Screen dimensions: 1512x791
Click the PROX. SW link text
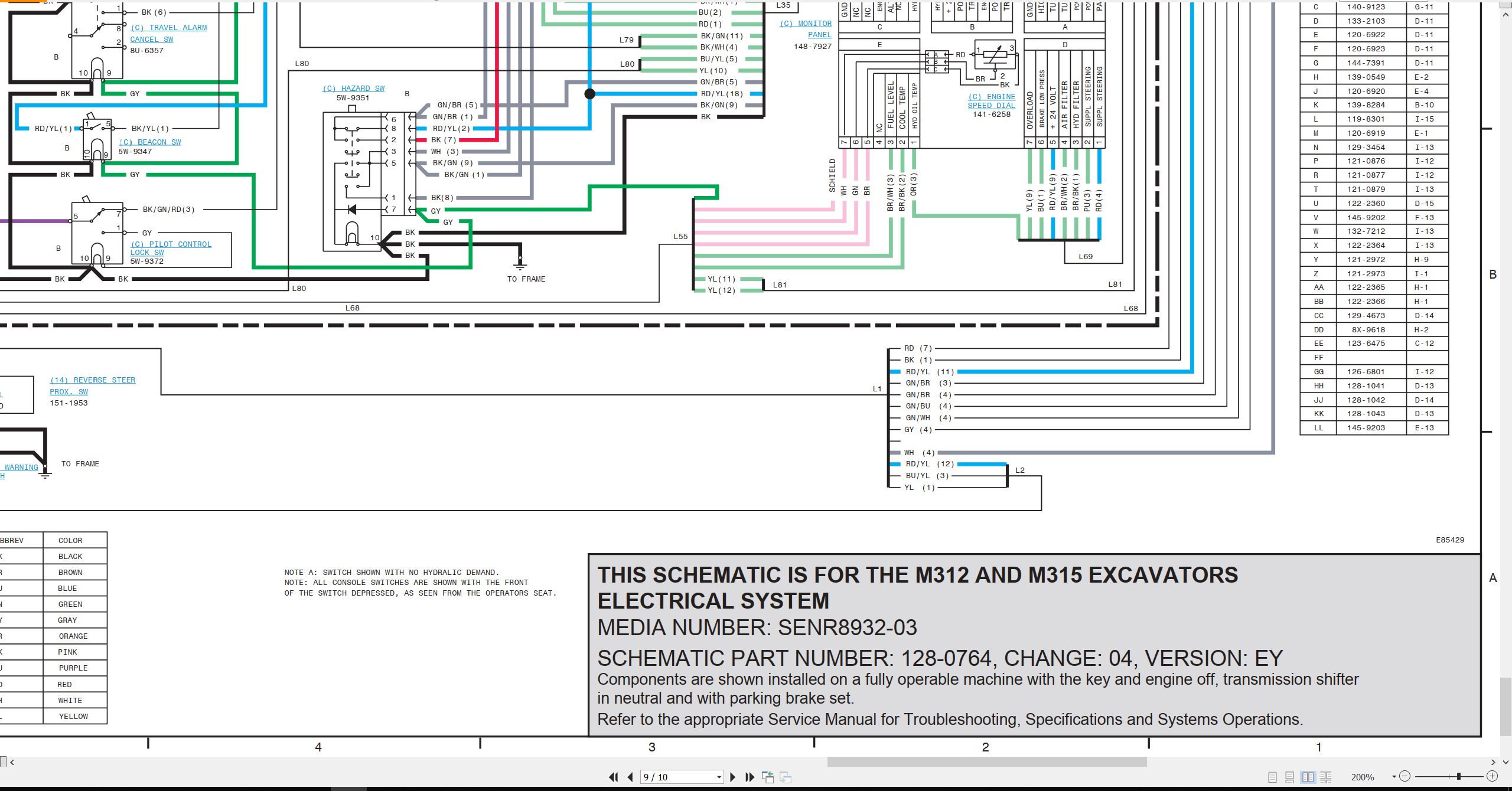pyautogui.click(x=69, y=392)
